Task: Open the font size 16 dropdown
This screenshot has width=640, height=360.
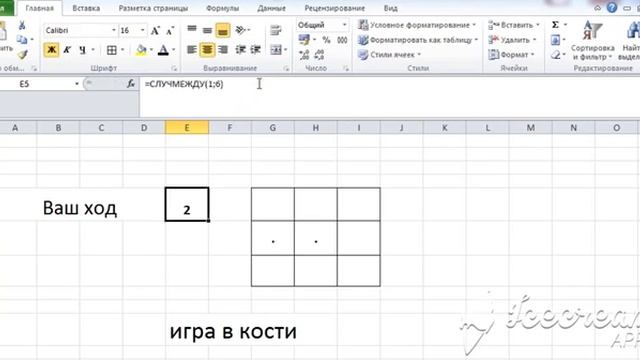Action: (142, 30)
